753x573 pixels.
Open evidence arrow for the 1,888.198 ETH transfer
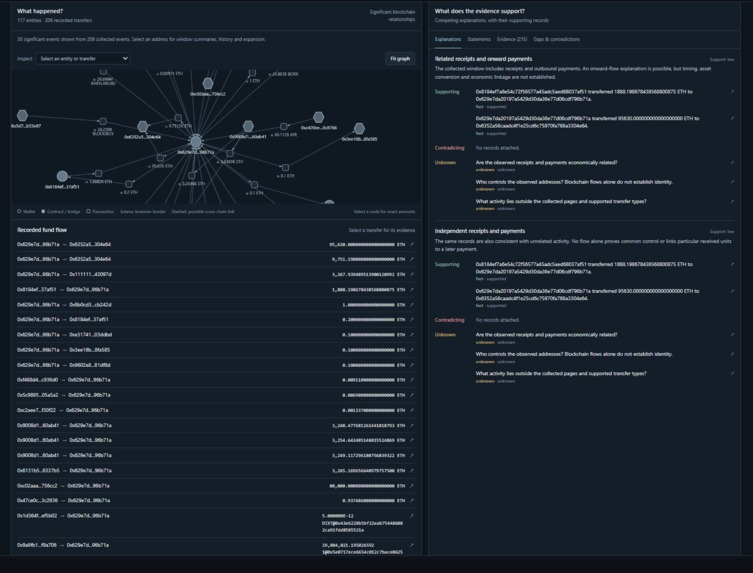412,290
